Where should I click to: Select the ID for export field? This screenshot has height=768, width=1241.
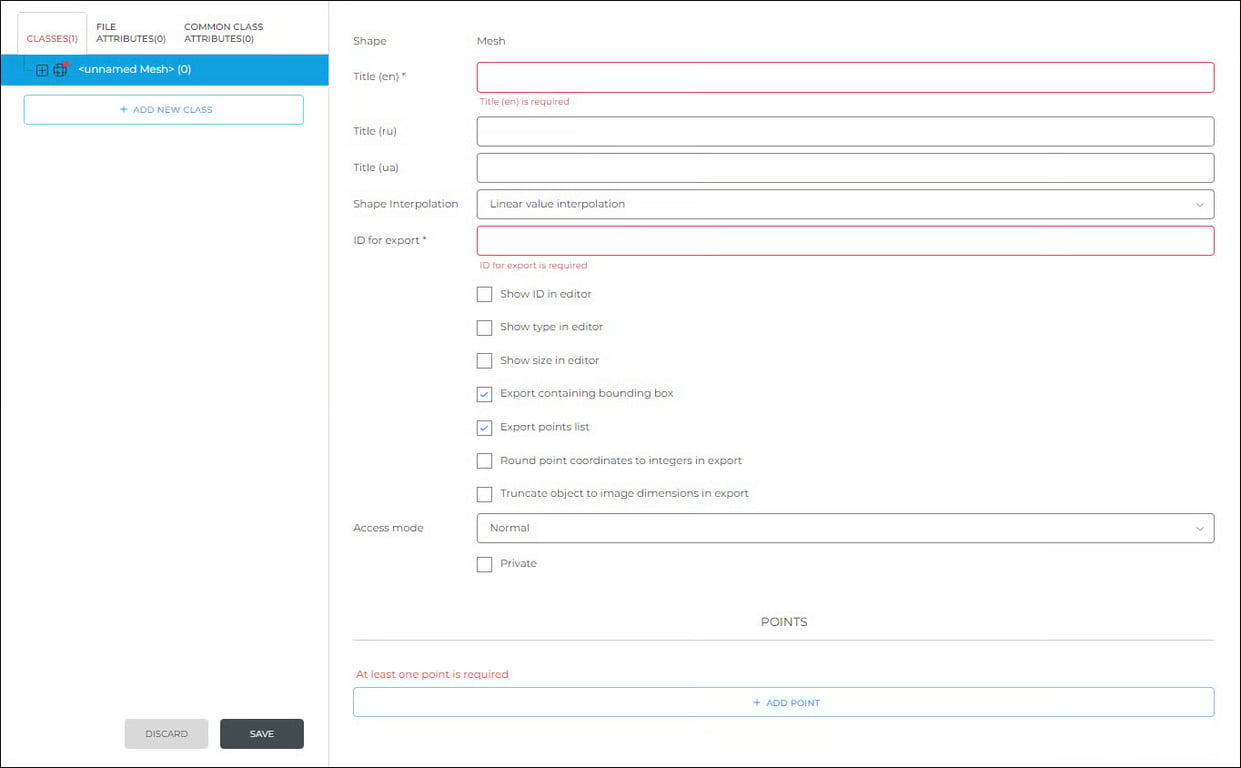(x=845, y=240)
